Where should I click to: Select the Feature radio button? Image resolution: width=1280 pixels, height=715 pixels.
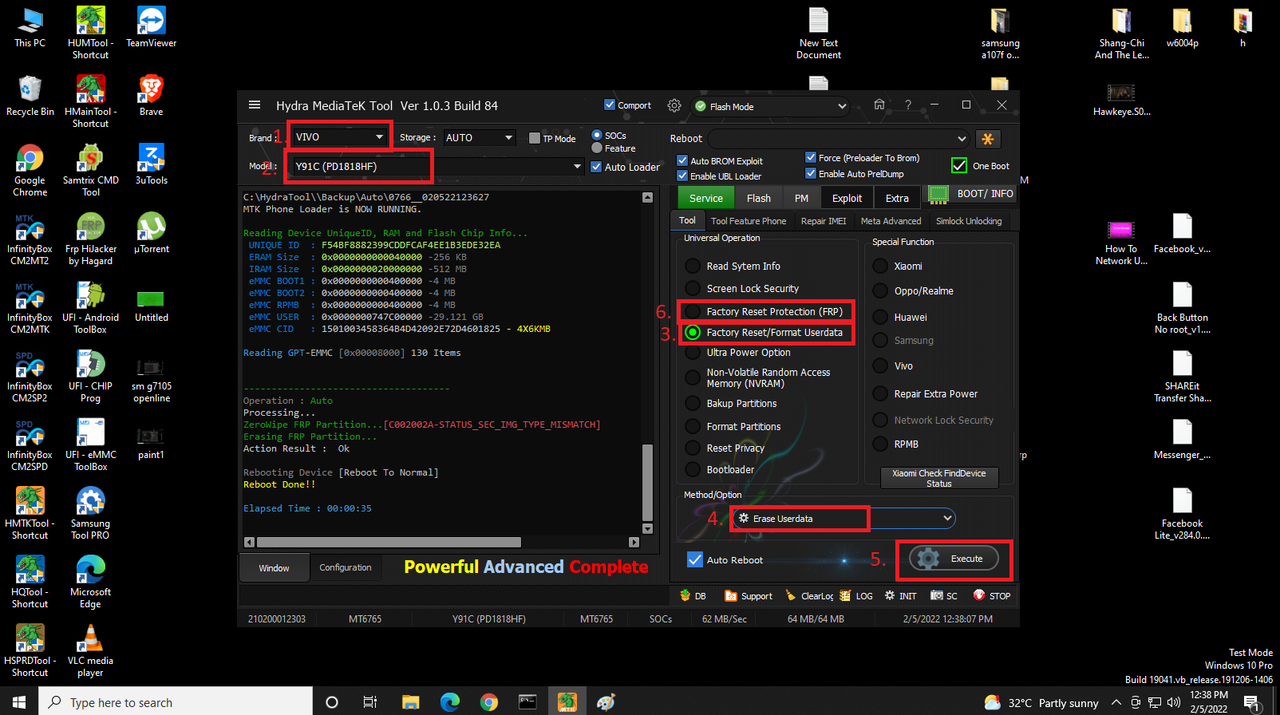tap(614, 149)
